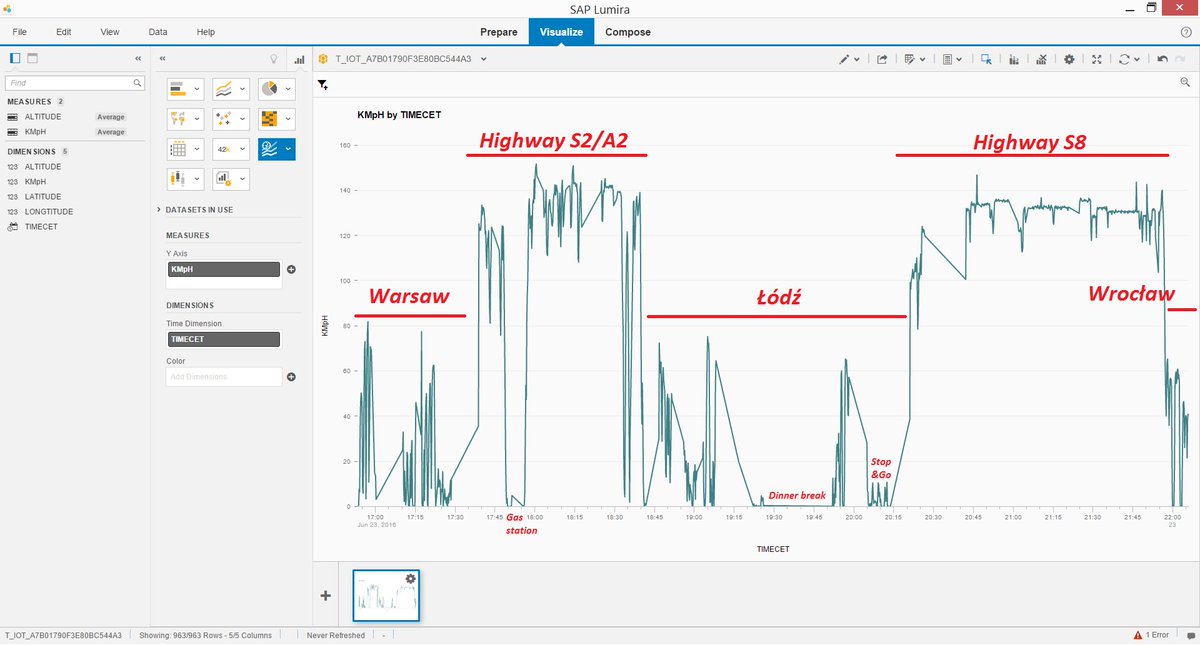
Task: Open the scatter plot chart picker
Action: coord(231,119)
